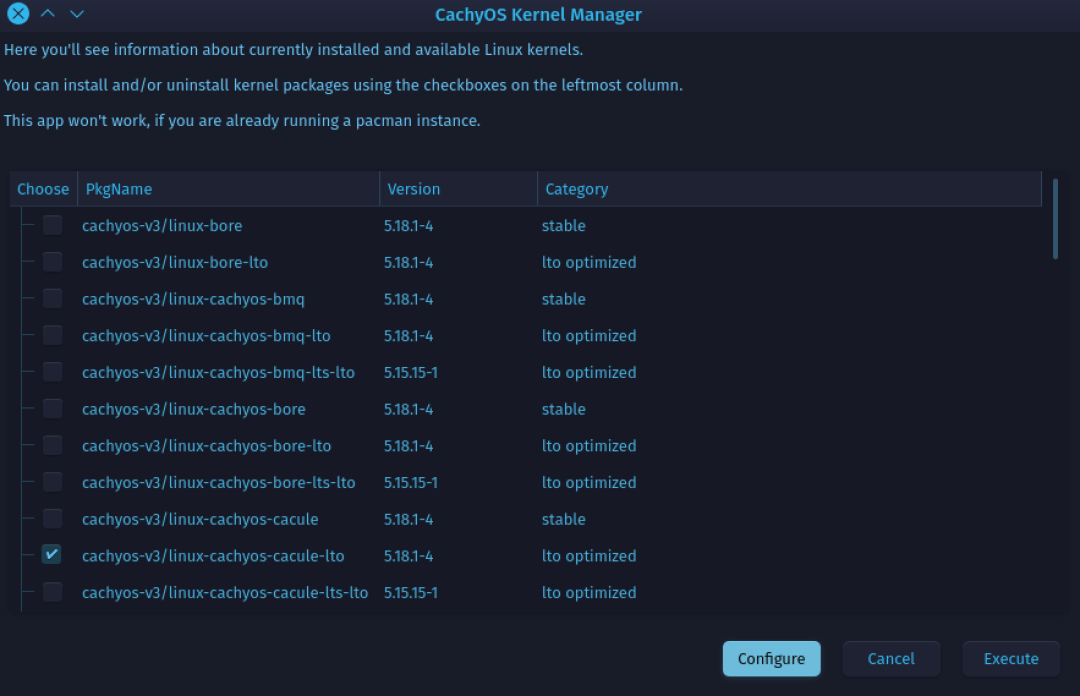Click the Execute button
This screenshot has height=696, width=1080.
pyautogui.click(x=1011, y=659)
